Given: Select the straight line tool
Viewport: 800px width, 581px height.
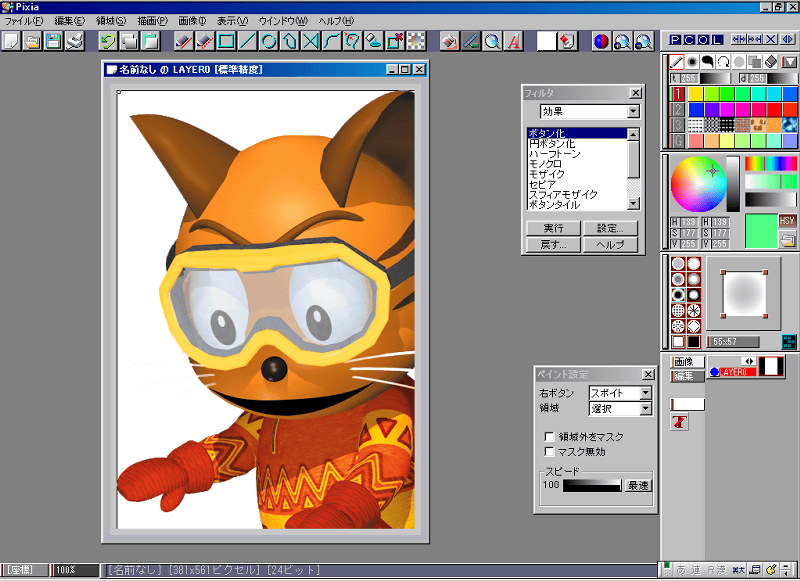Looking at the screenshot, I should [x=247, y=41].
